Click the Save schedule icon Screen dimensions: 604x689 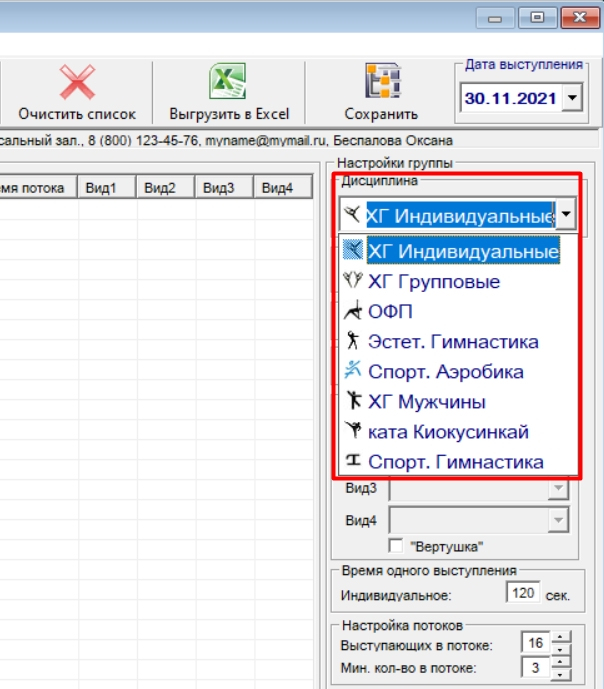[x=381, y=81]
